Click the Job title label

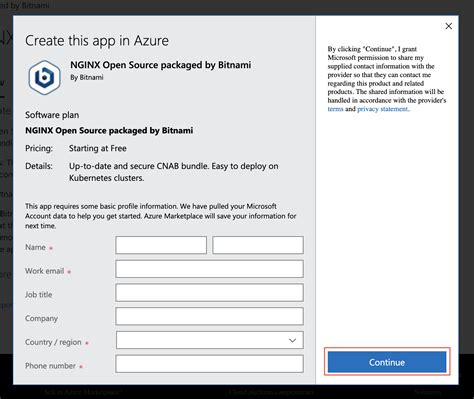[39, 295]
